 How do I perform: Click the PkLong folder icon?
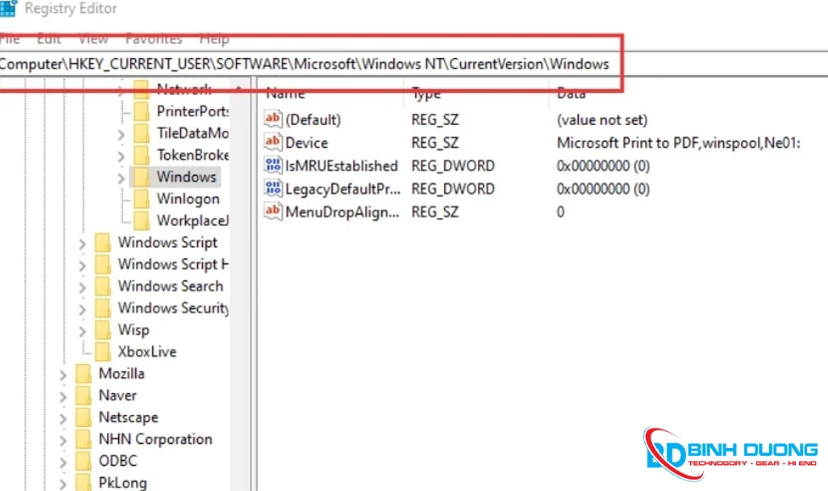83,483
